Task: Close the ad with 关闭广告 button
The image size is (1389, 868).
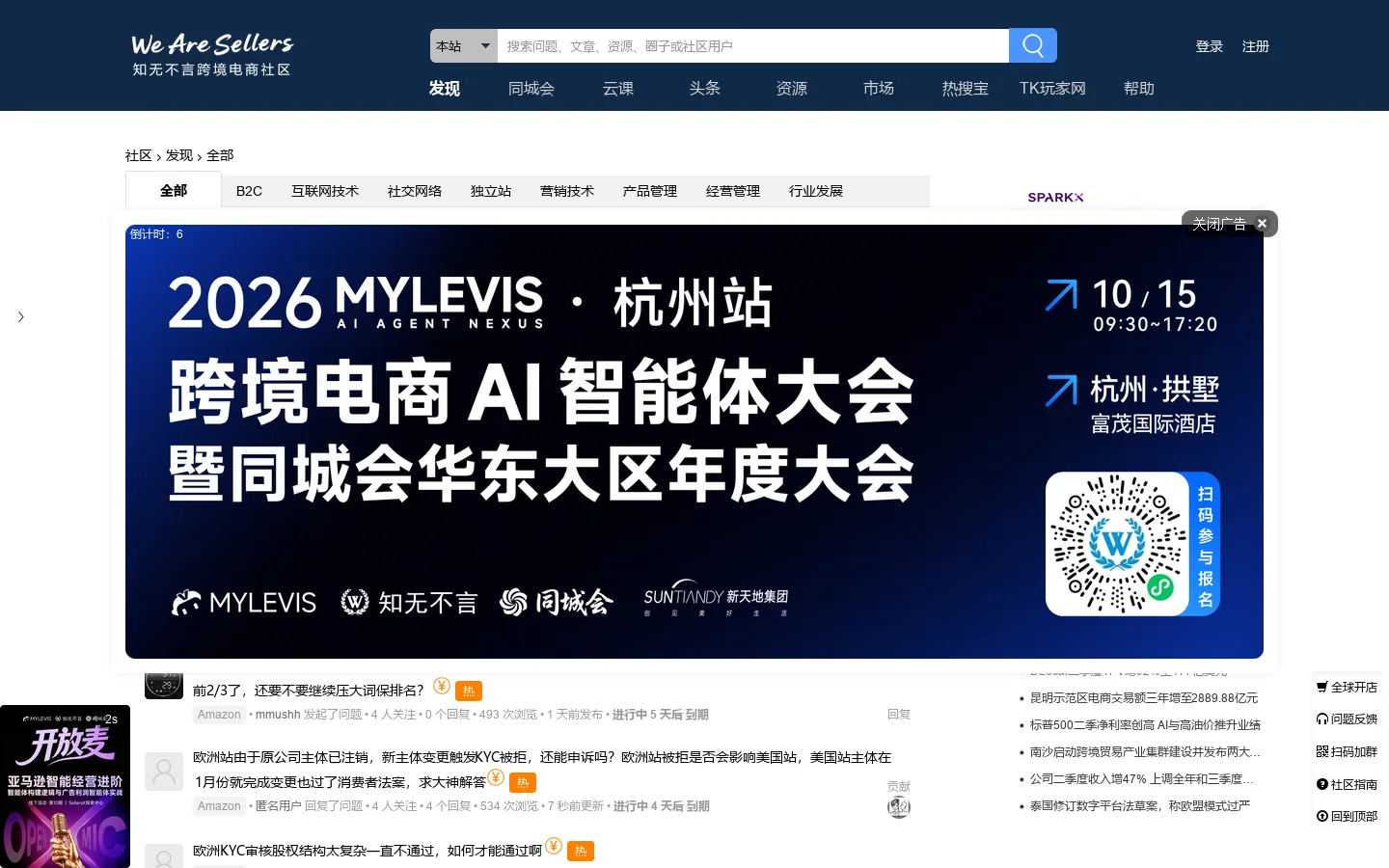Action: point(1230,224)
